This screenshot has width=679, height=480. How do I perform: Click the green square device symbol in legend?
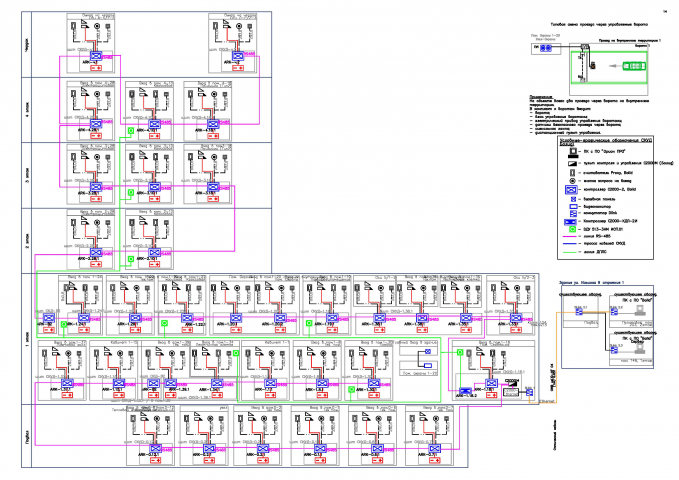572,229
